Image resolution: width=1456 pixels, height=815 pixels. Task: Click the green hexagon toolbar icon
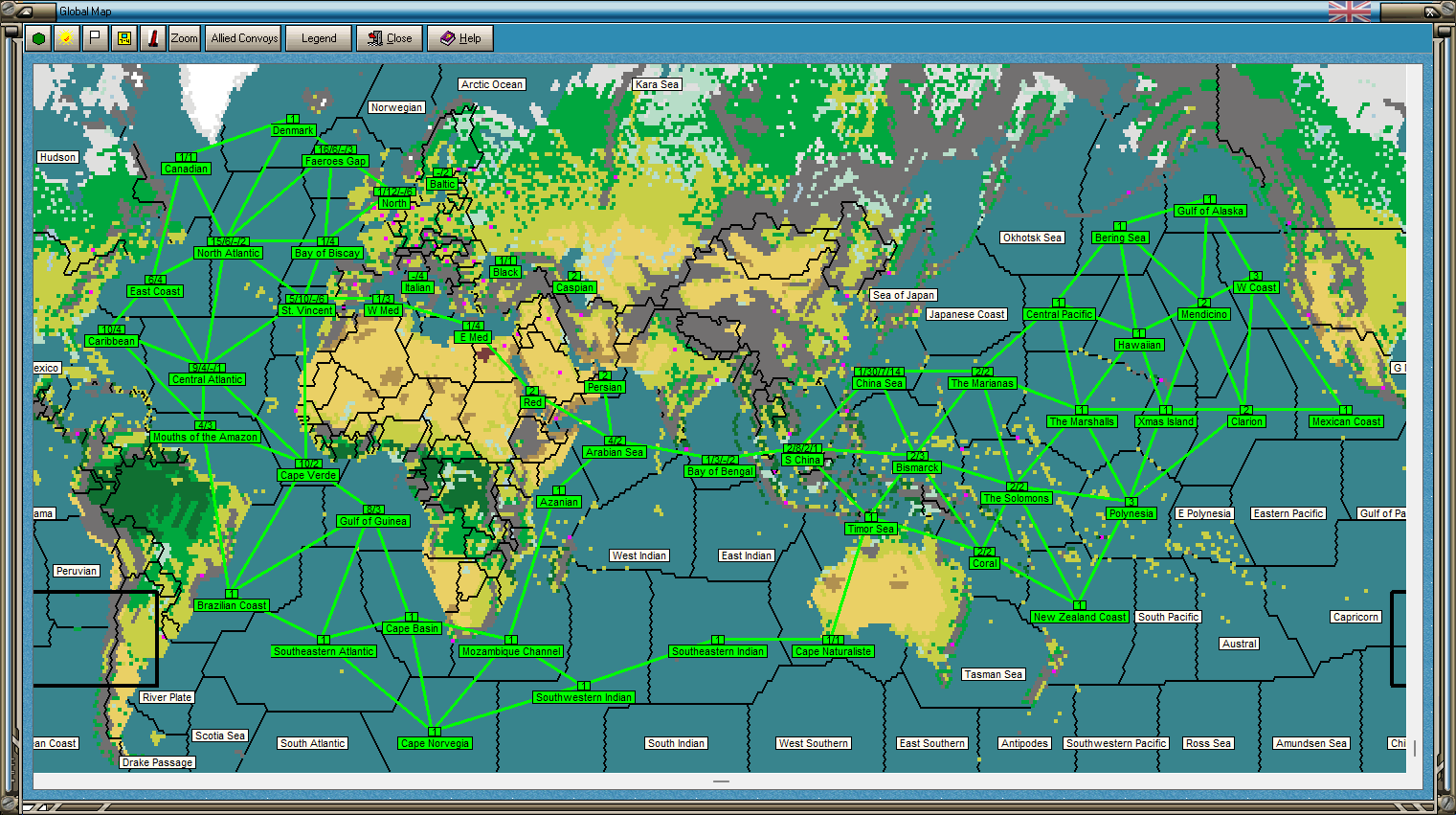coord(38,38)
